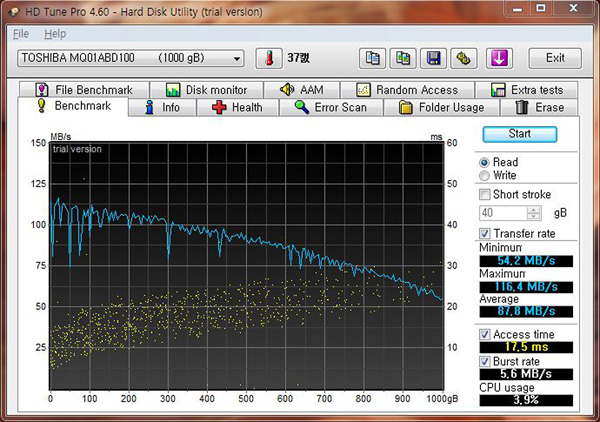Image resolution: width=600 pixels, height=422 pixels.
Task: Uncheck the Access time checkbox
Action: 484,334
